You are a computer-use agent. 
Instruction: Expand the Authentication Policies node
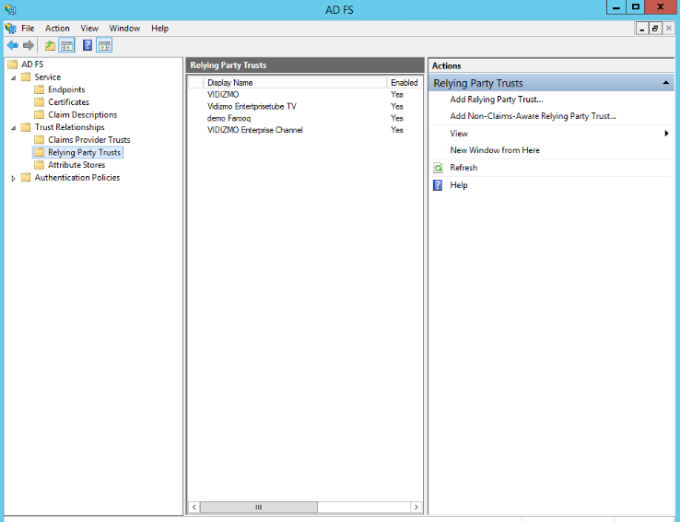click(x=14, y=178)
